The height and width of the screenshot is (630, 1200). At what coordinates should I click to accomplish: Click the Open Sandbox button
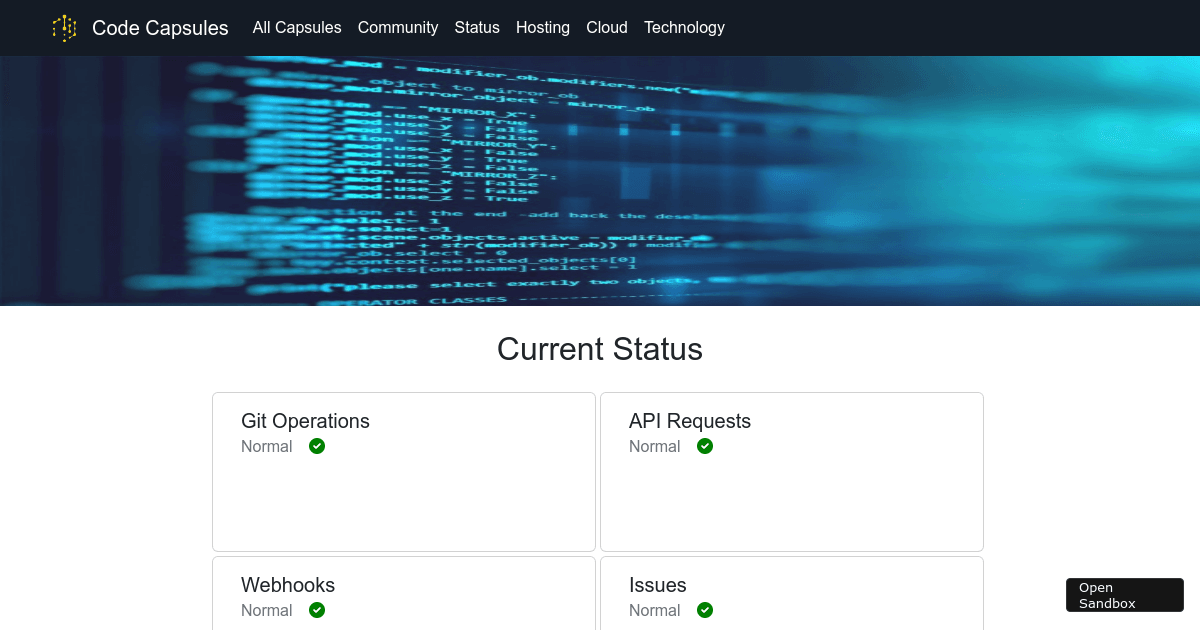coord(1125,595)
